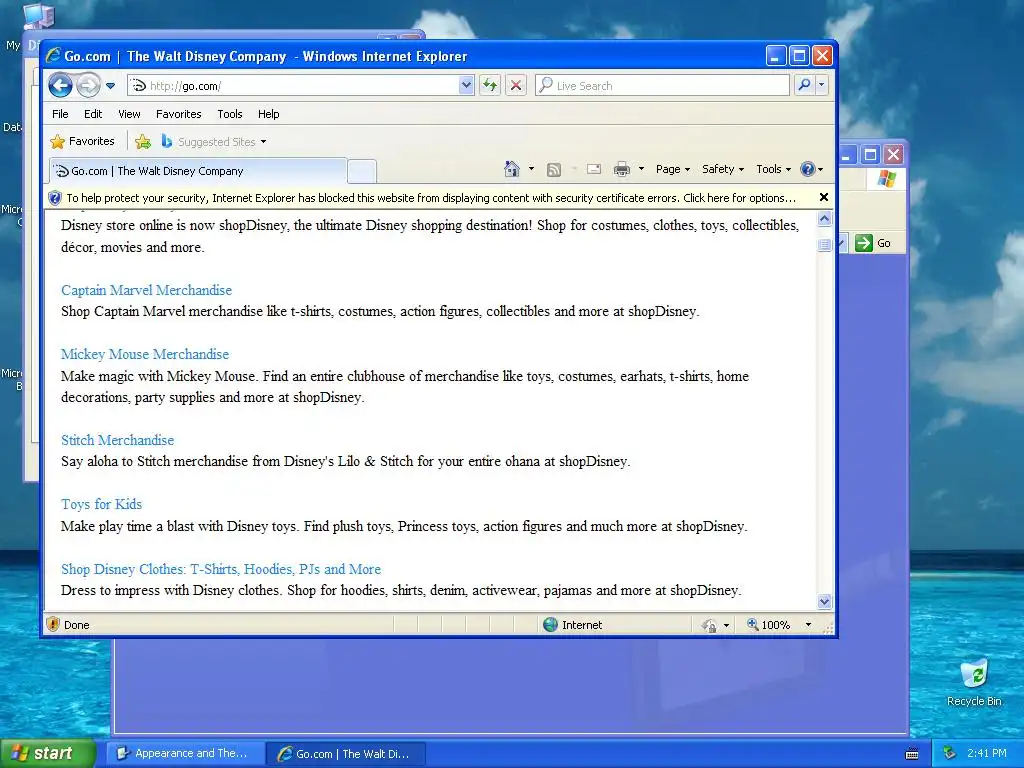The image size is (1024, 768).
Task: Open Toys for Kids link
Action: pyautogui.click(x=101, y=504)
